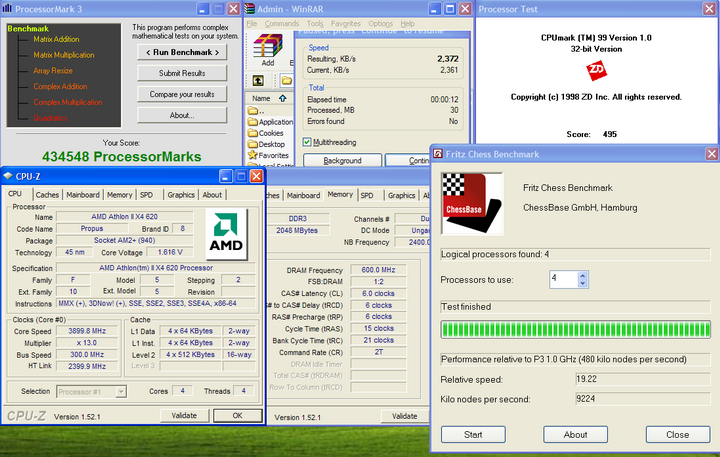Select Complex Multiplication benchmark item
Screen dimensions: 720x457
[x=68, y=102]
